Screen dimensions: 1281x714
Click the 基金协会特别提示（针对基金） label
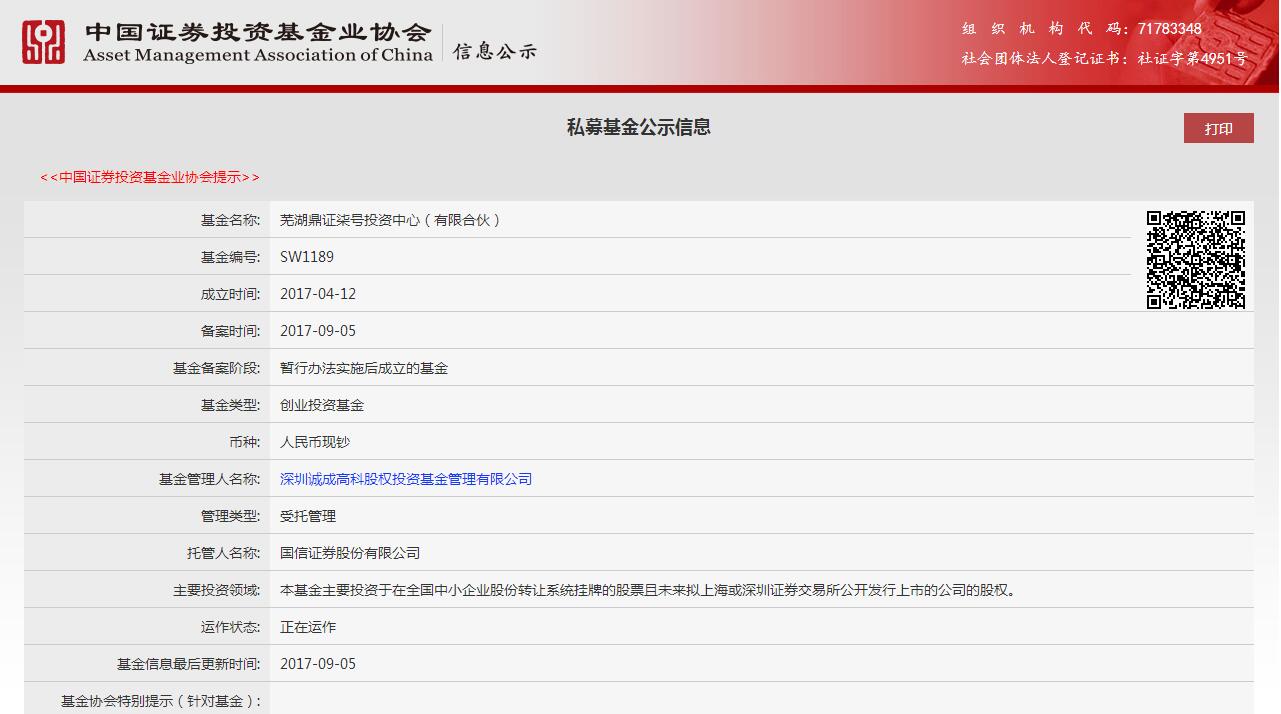160,701
